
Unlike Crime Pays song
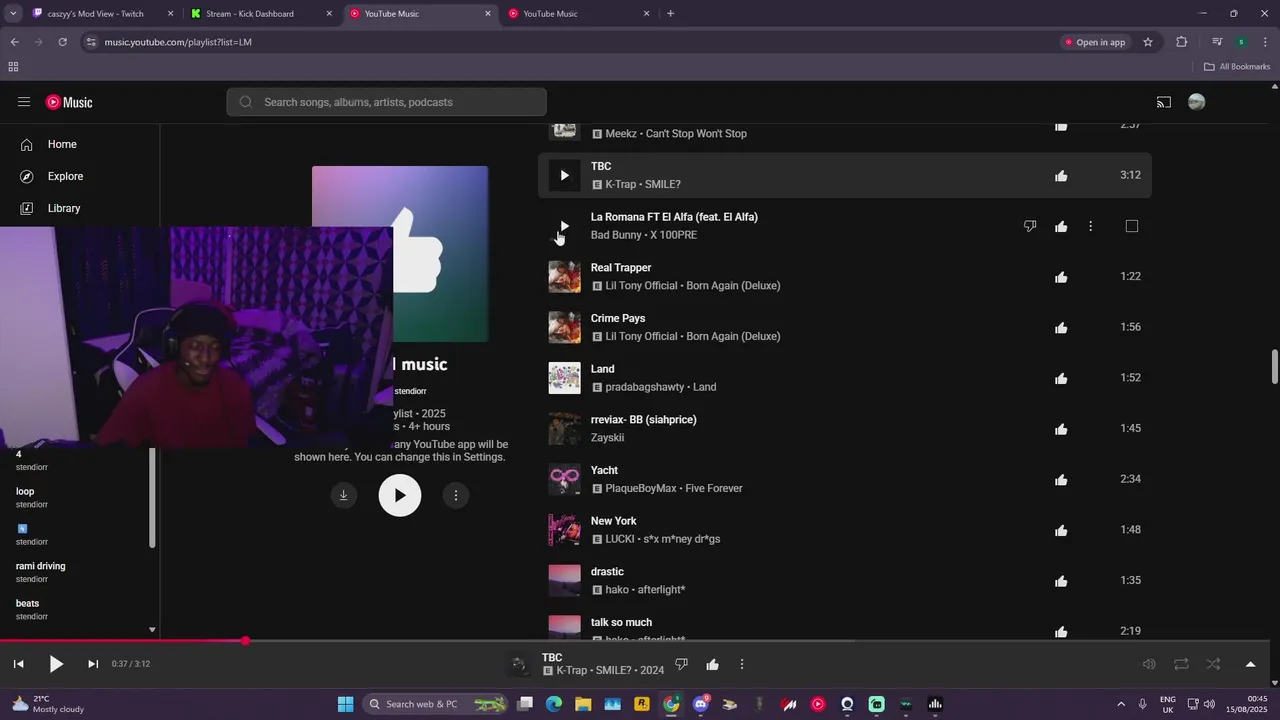(1061, 328)
